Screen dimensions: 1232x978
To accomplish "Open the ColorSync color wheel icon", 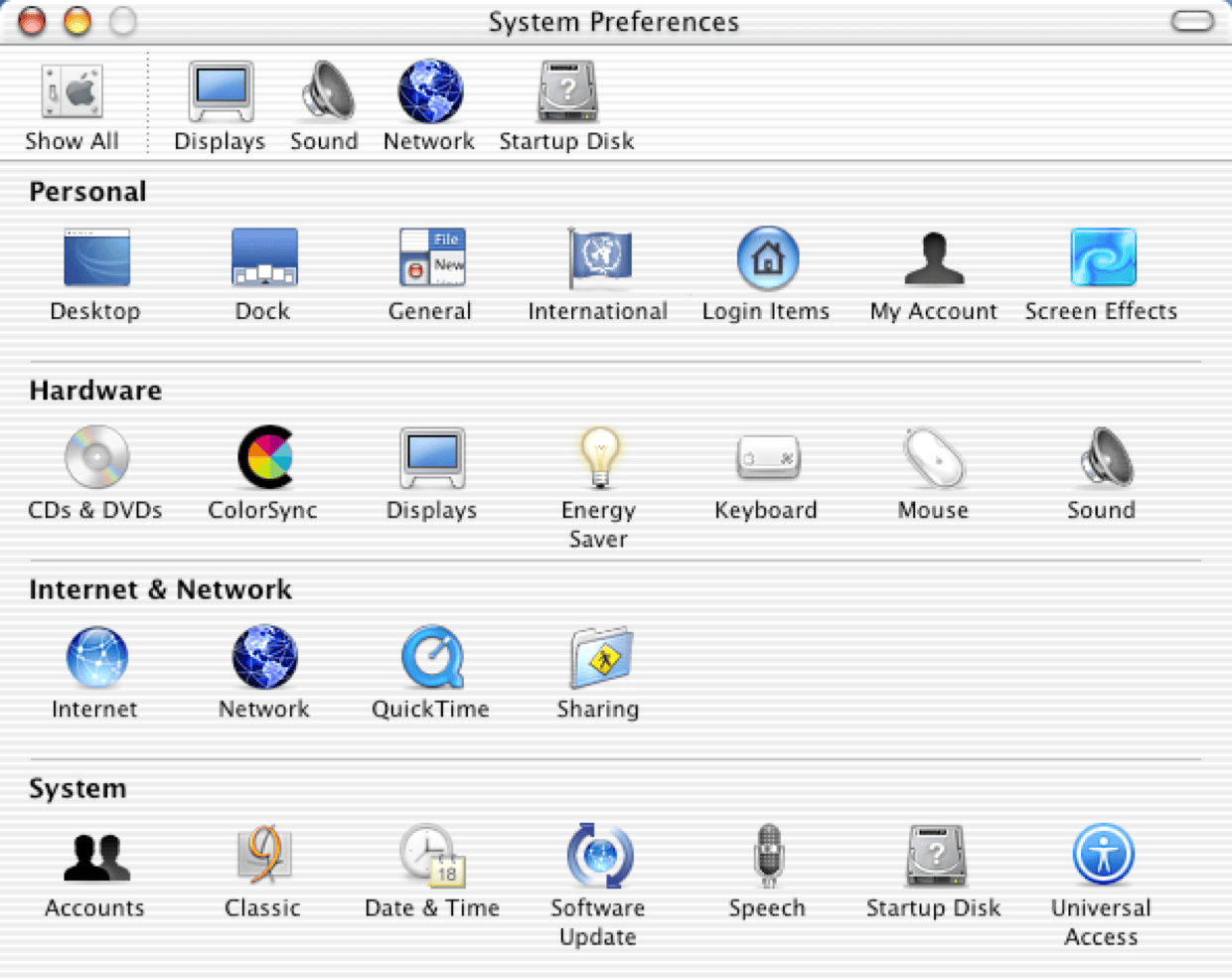I will point(264,457).
